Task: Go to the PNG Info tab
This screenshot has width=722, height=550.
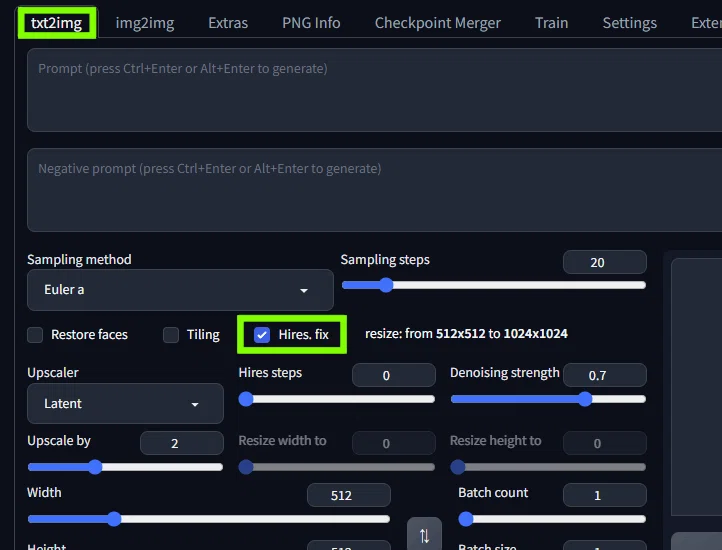Action: click(x=311, y=23)
